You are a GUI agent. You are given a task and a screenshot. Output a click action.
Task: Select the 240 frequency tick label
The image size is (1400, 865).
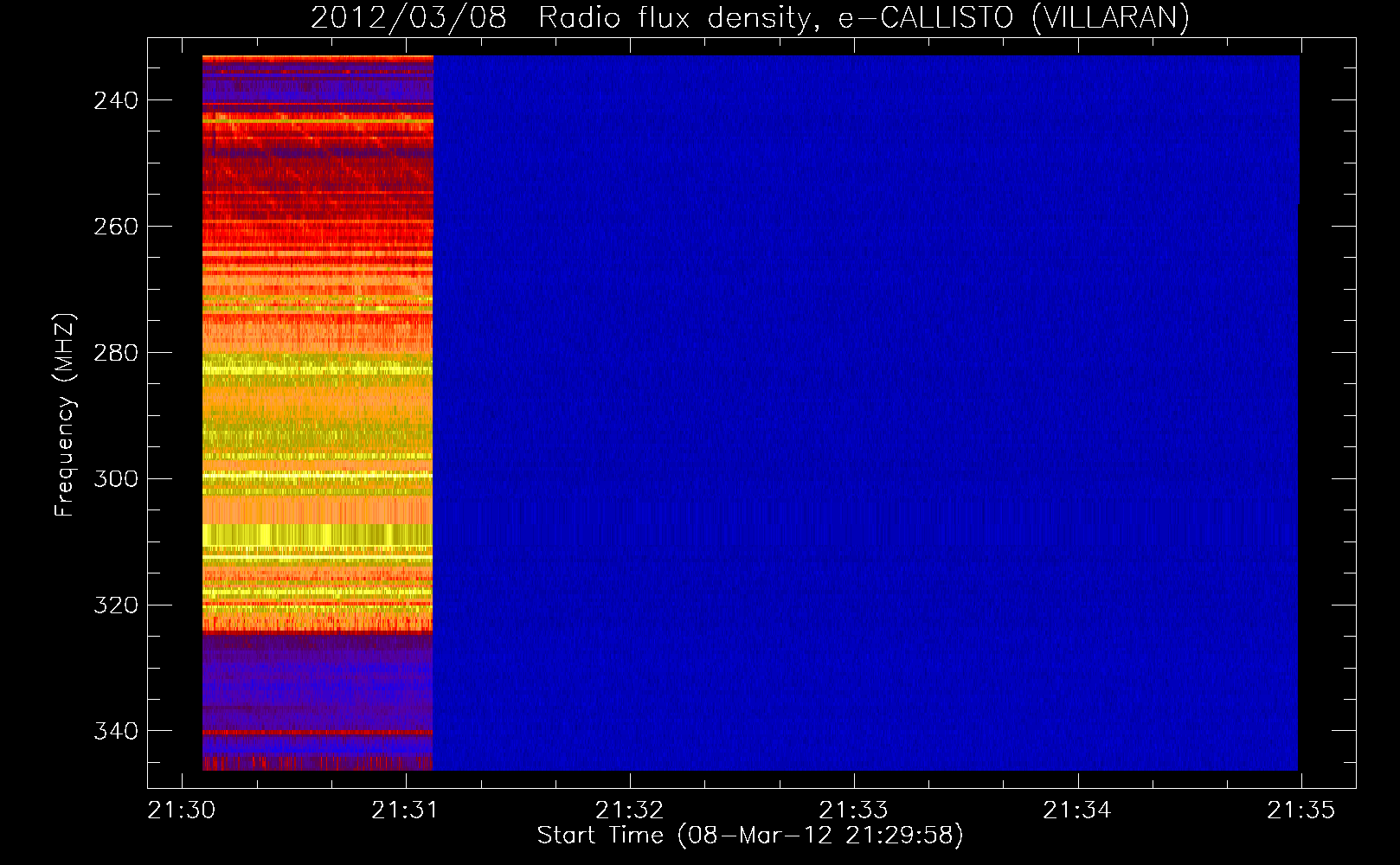[116, 100]
